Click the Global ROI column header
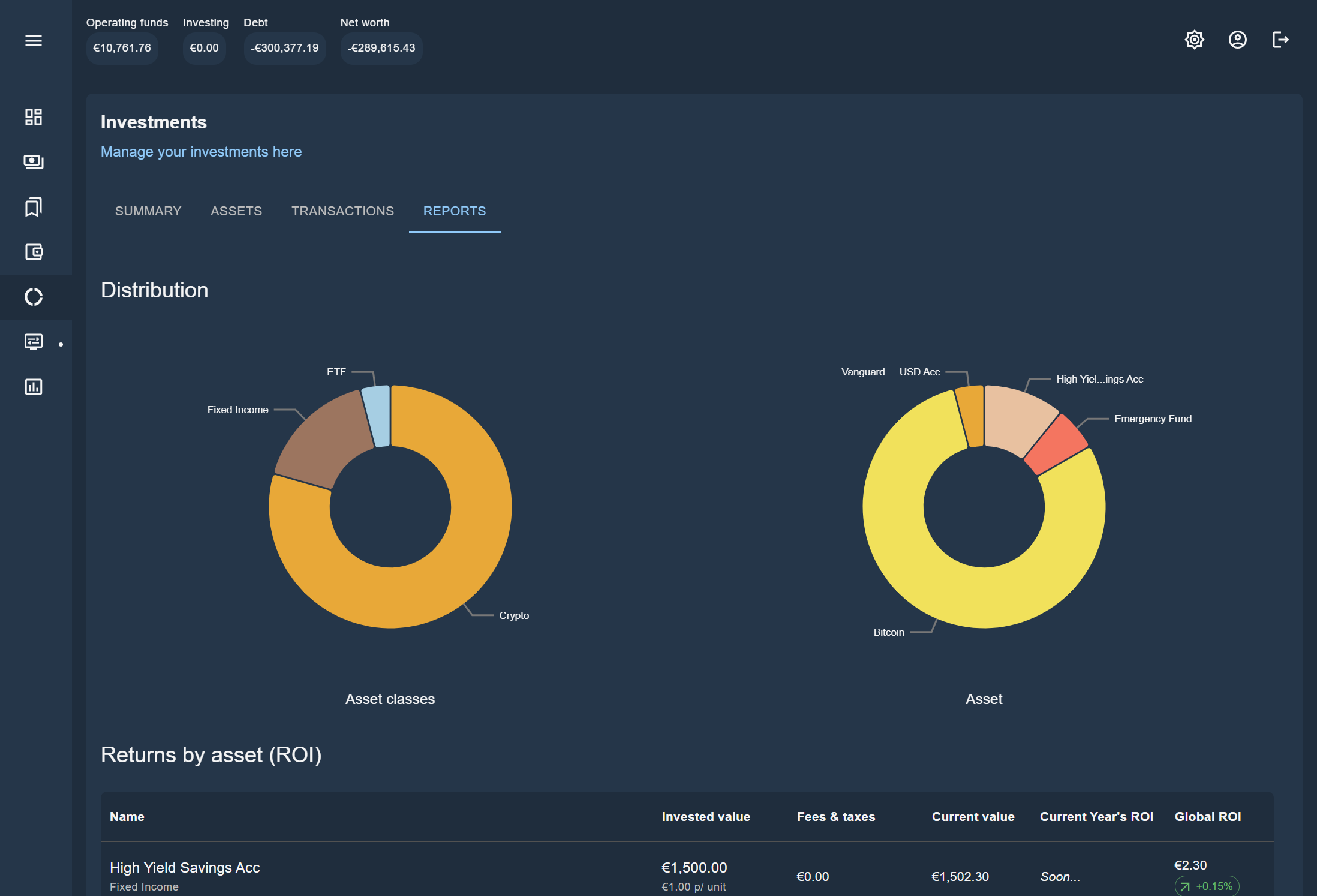Viewport: 1317px width, 896px height. tap(1208, 817)
